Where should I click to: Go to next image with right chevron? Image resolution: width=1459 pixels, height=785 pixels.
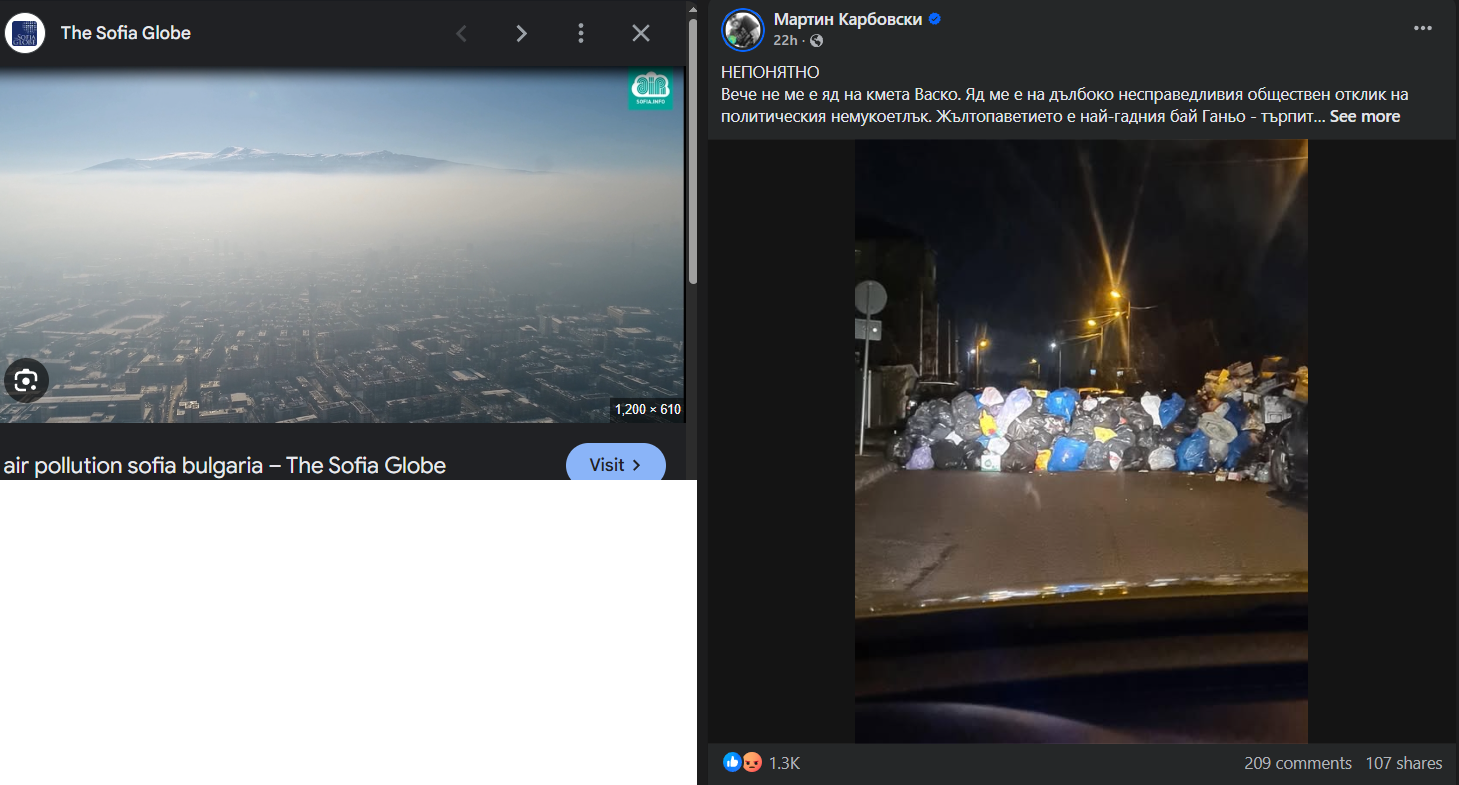pos(521,33)
